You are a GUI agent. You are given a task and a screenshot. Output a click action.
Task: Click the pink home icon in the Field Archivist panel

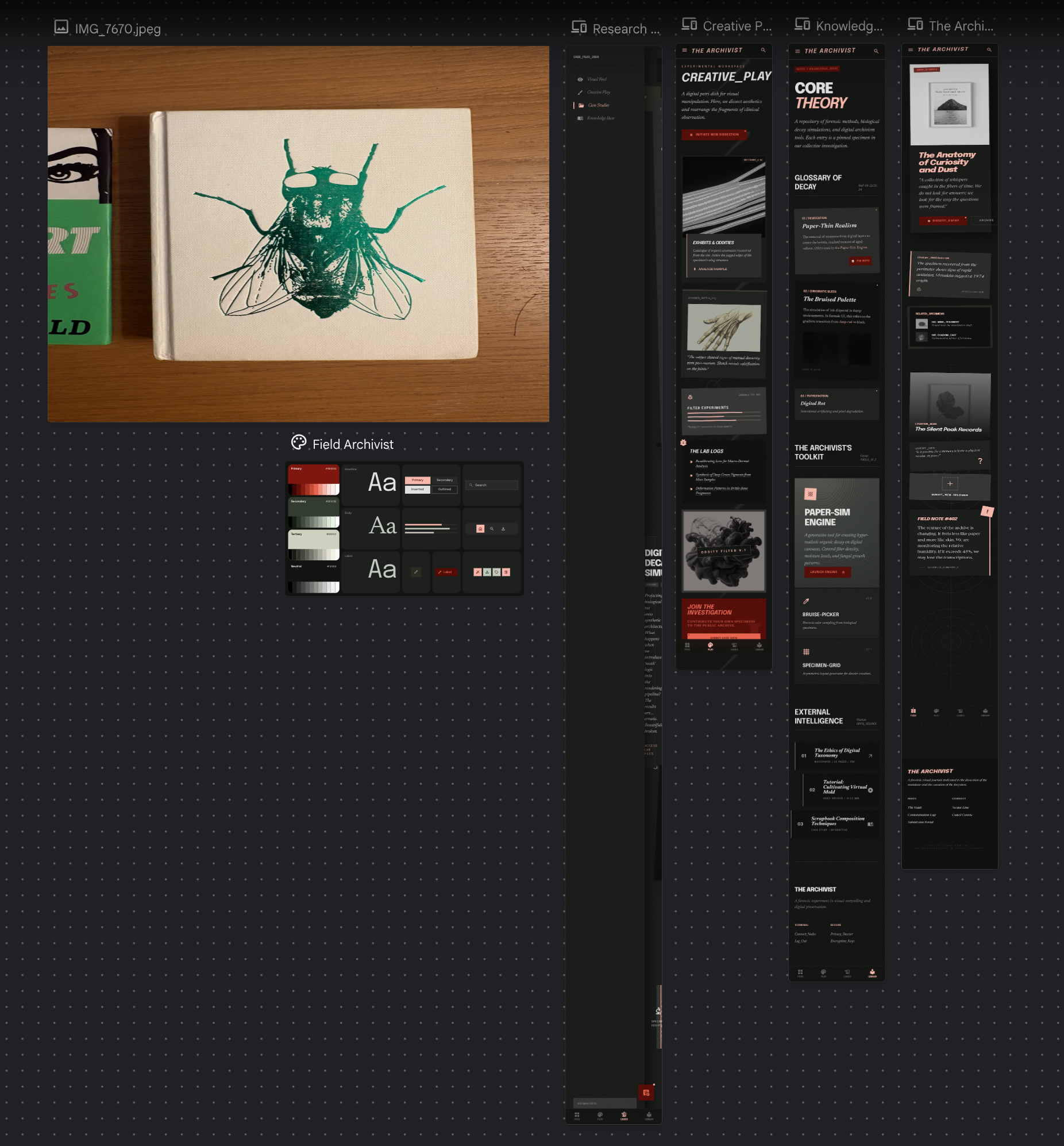(480, 529)
